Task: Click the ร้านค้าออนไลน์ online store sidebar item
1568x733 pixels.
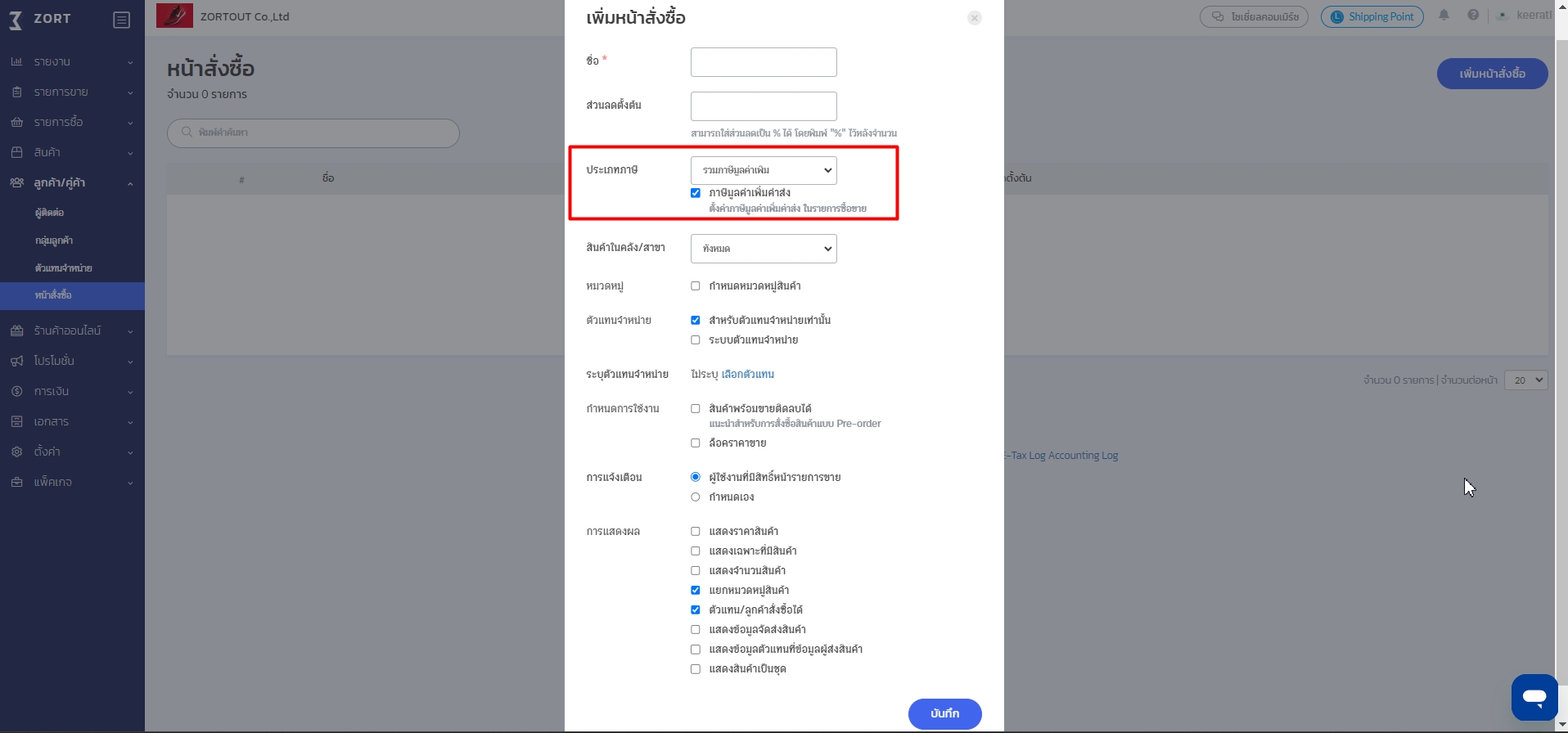Action: pyautogui.click(x=72, y=331)
